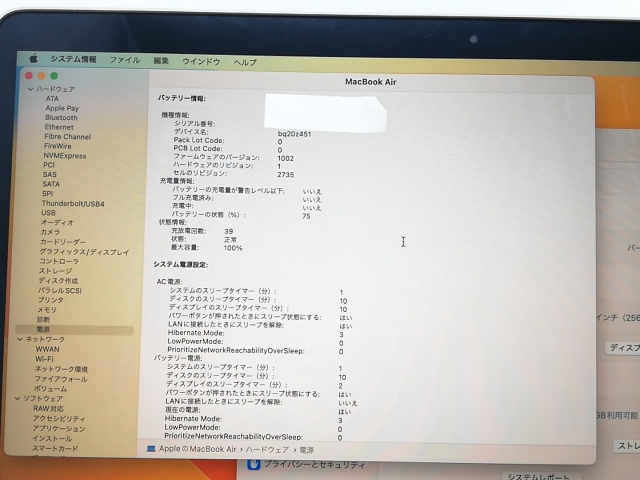Select ディスク作成 in the sidebar

(x=58, y=280)
